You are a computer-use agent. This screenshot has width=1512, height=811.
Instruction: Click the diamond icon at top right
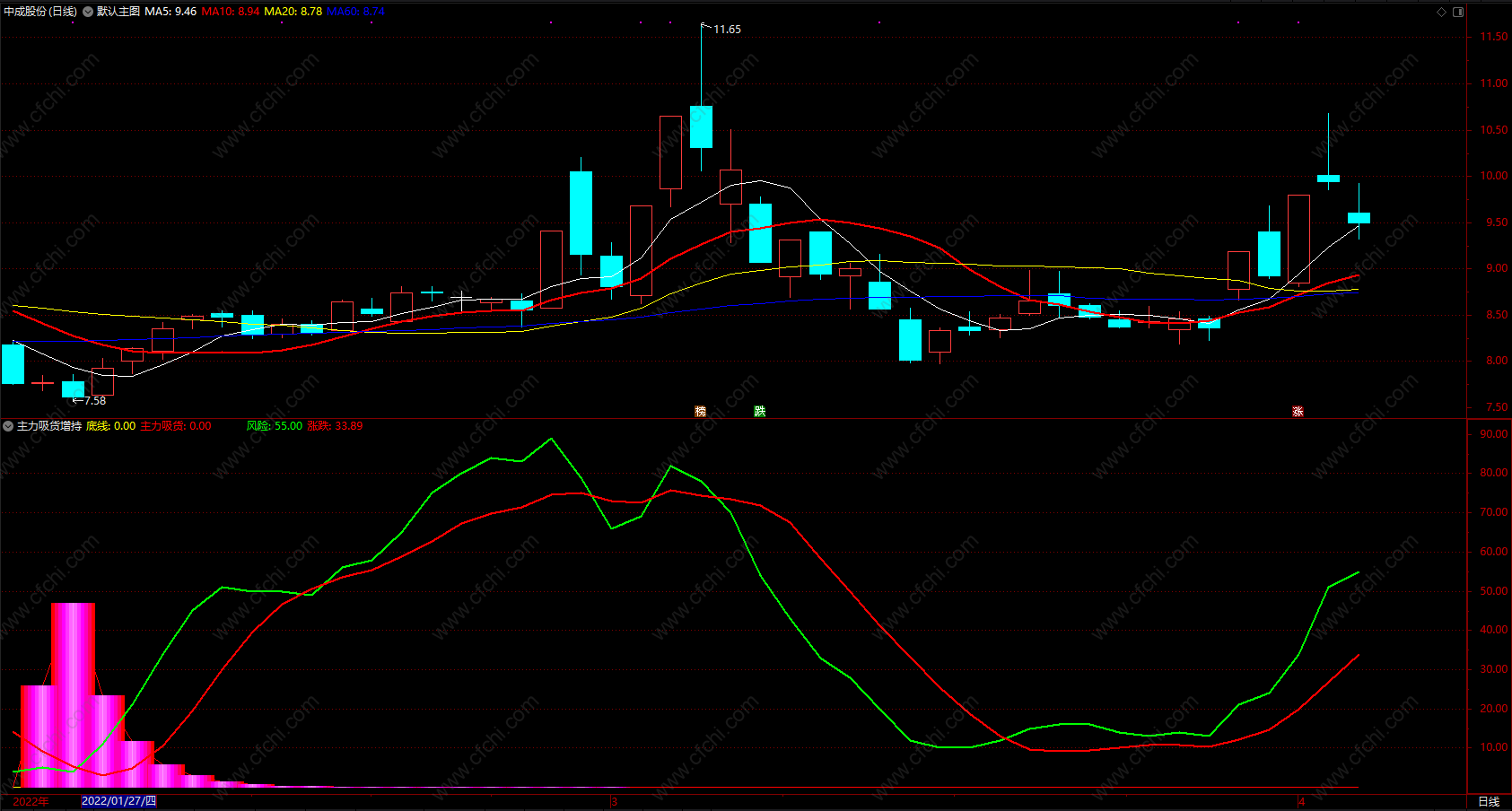tap(1442, 12)
